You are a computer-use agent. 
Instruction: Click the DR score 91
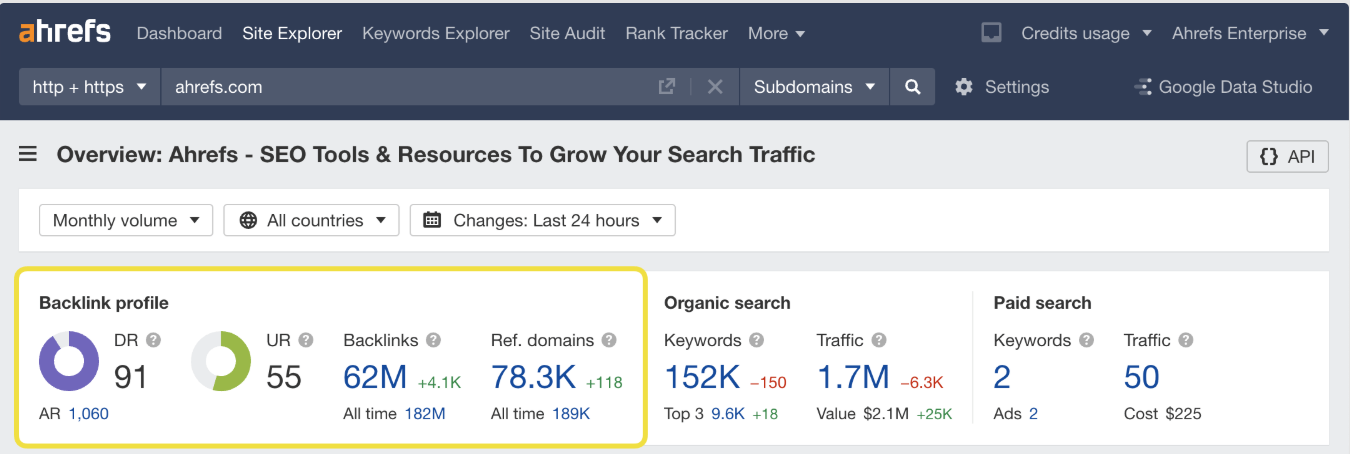tap(130, 377)
